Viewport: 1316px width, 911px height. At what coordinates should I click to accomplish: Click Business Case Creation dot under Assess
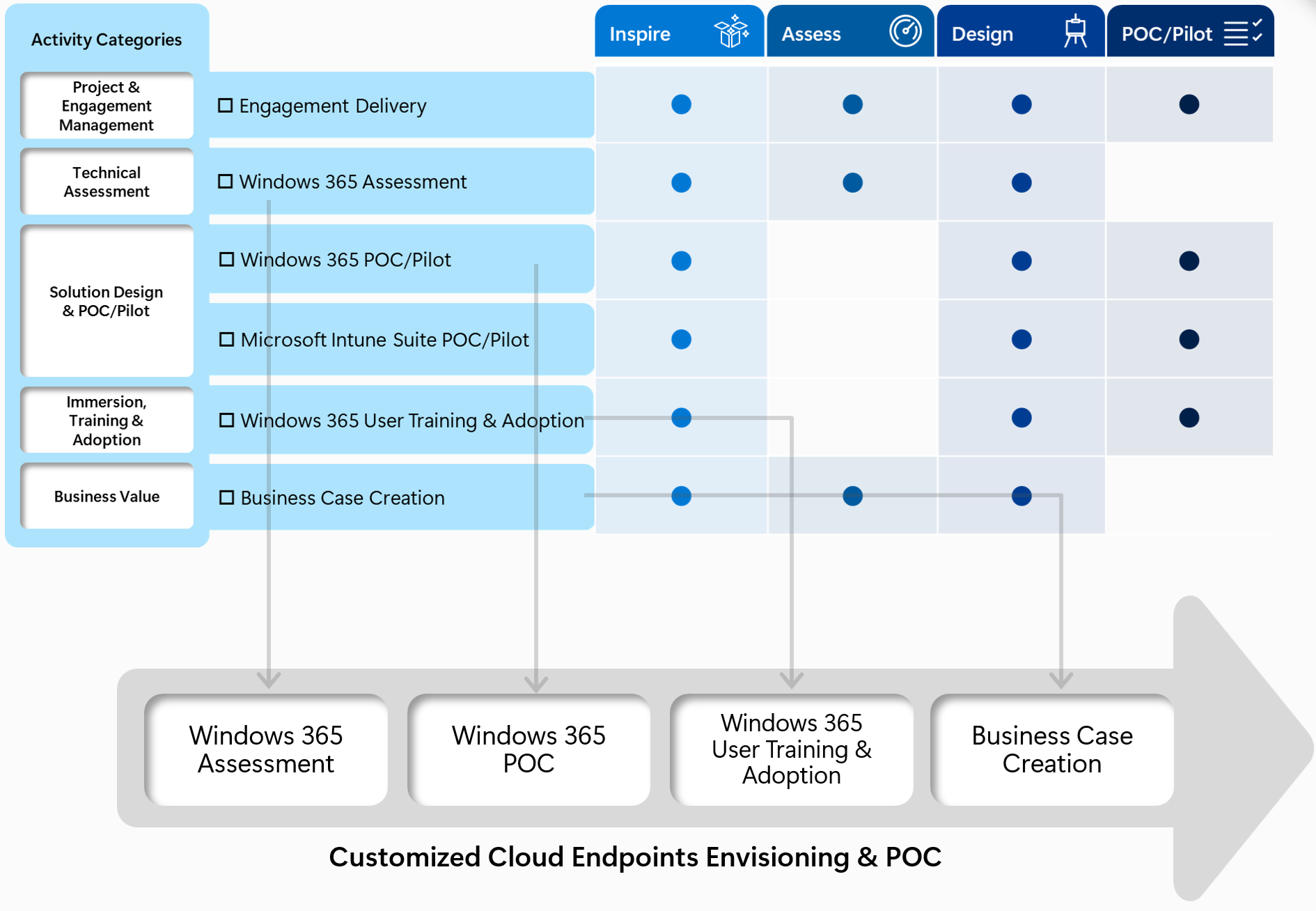[x=852, y=496]
